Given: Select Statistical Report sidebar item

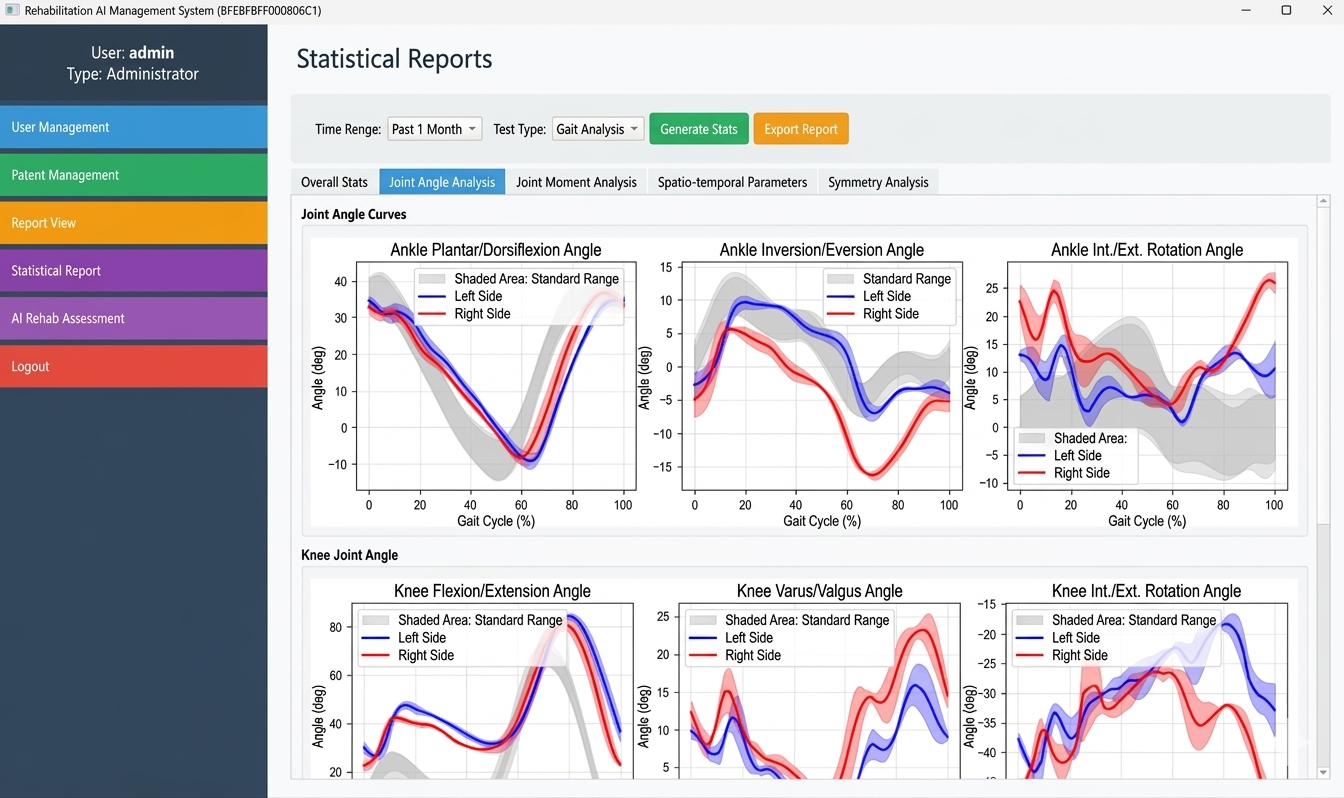Looking at the screenshot, I should [x=133, y=271].
